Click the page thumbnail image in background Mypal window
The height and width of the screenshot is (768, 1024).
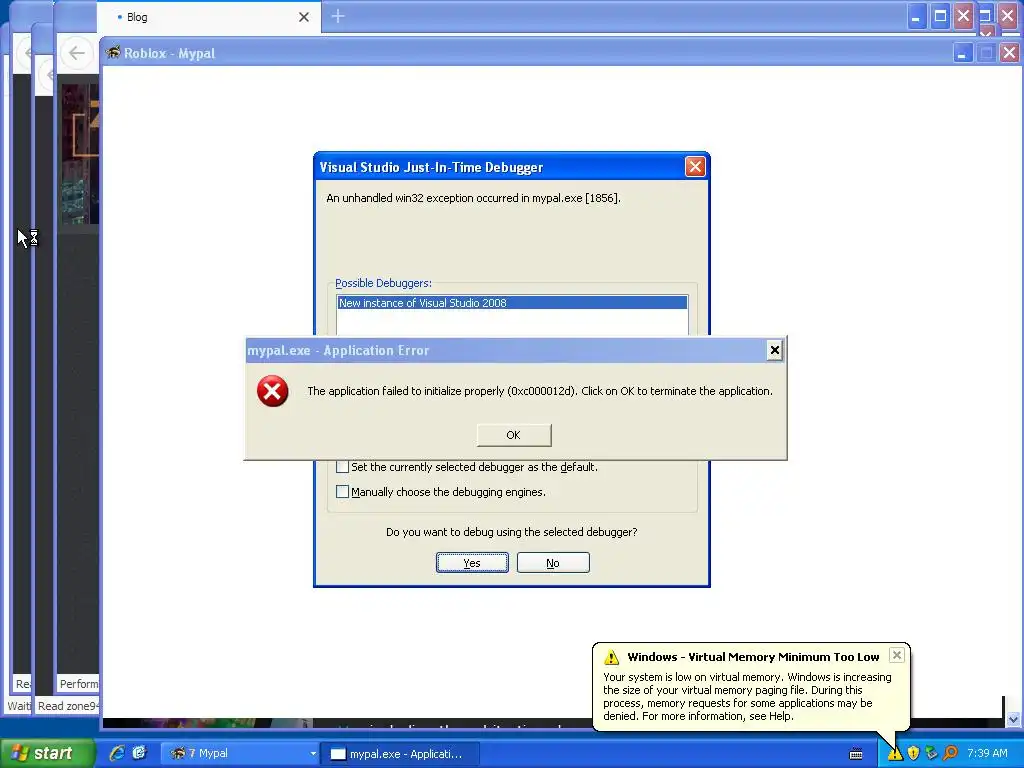coord(80,153)
